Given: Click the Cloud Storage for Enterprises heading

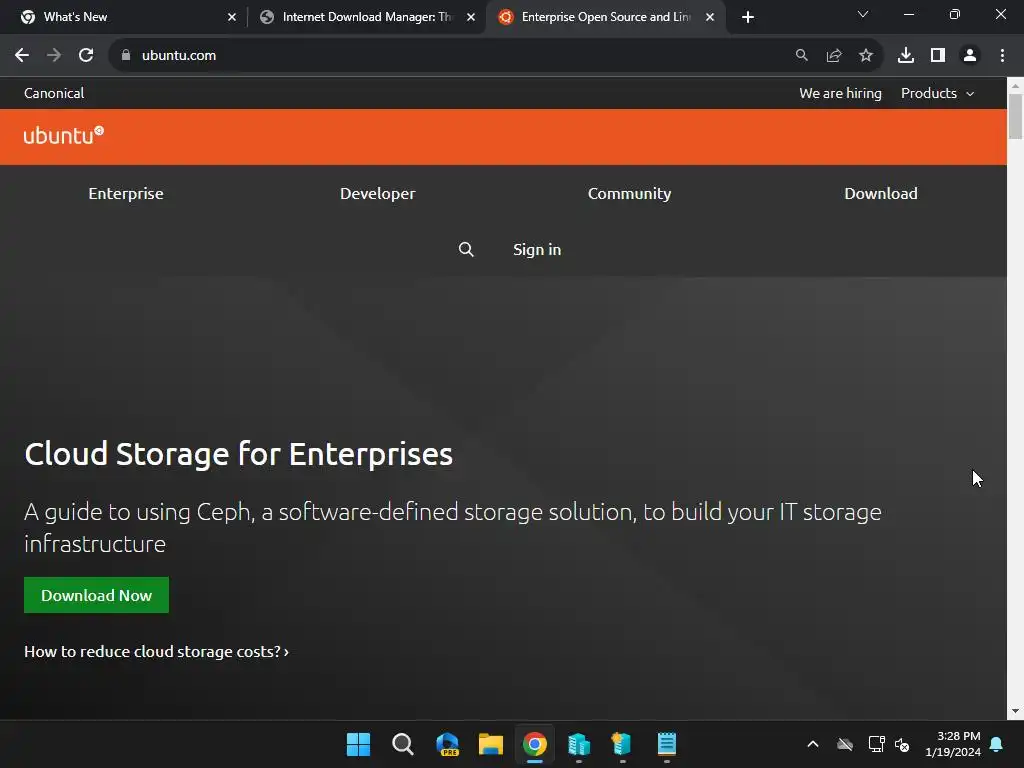Looking at the screenshot, I should 238,454.
